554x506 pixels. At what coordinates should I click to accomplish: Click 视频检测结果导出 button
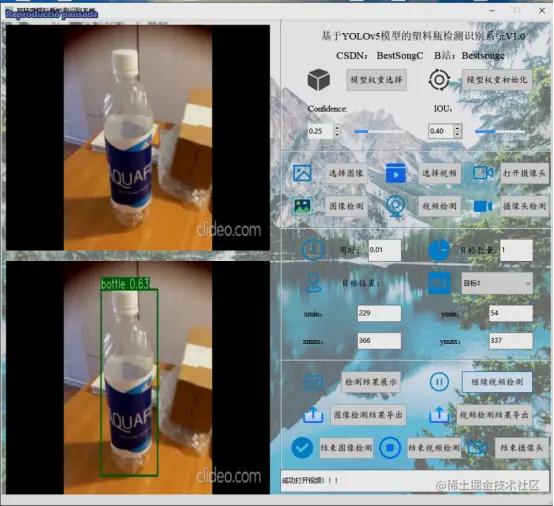(494, 415)
